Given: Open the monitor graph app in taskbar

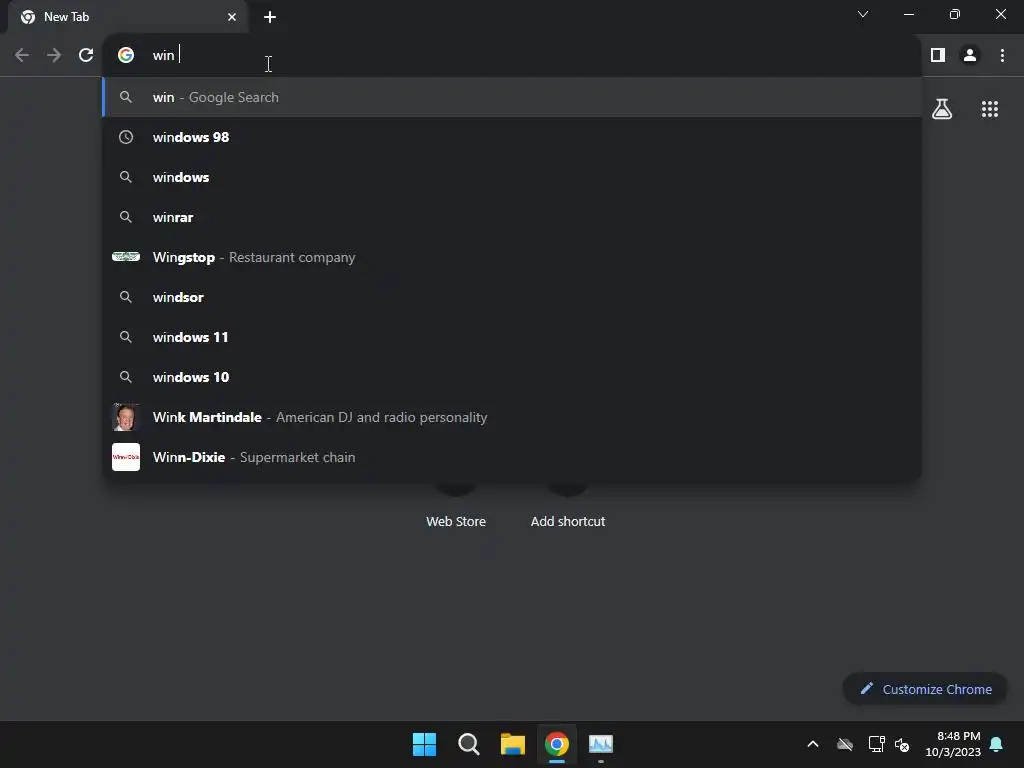Looking at the screenshot, I should point(601,744).
